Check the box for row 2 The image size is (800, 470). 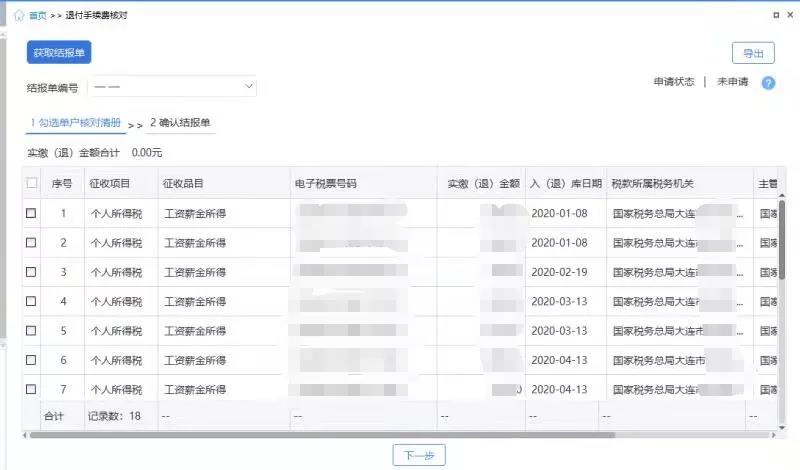click(x=31, y=242)
